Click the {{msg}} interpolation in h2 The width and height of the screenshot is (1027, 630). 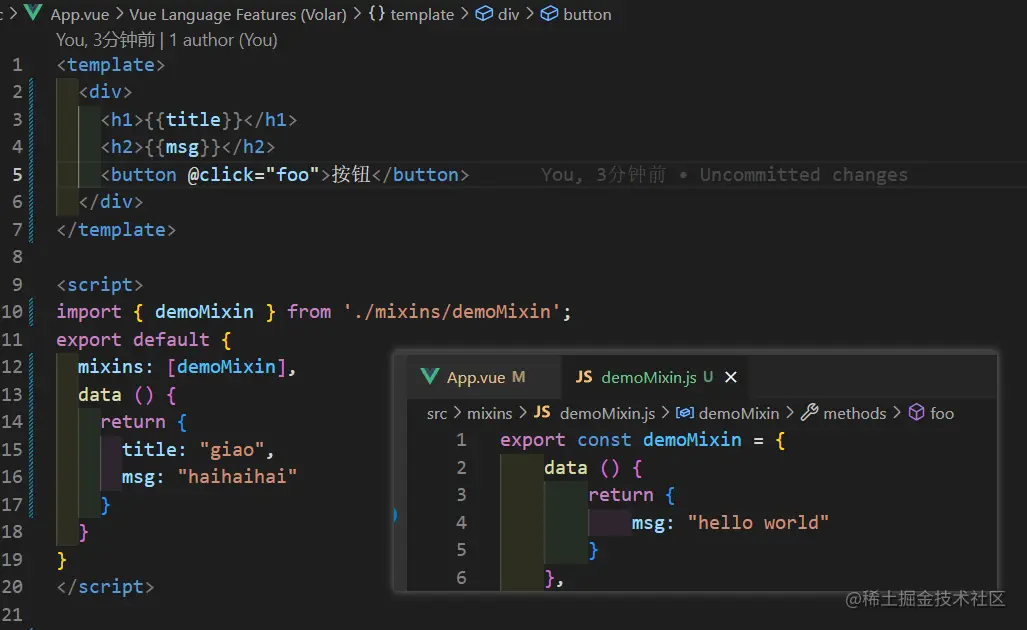tap(182, 147)
